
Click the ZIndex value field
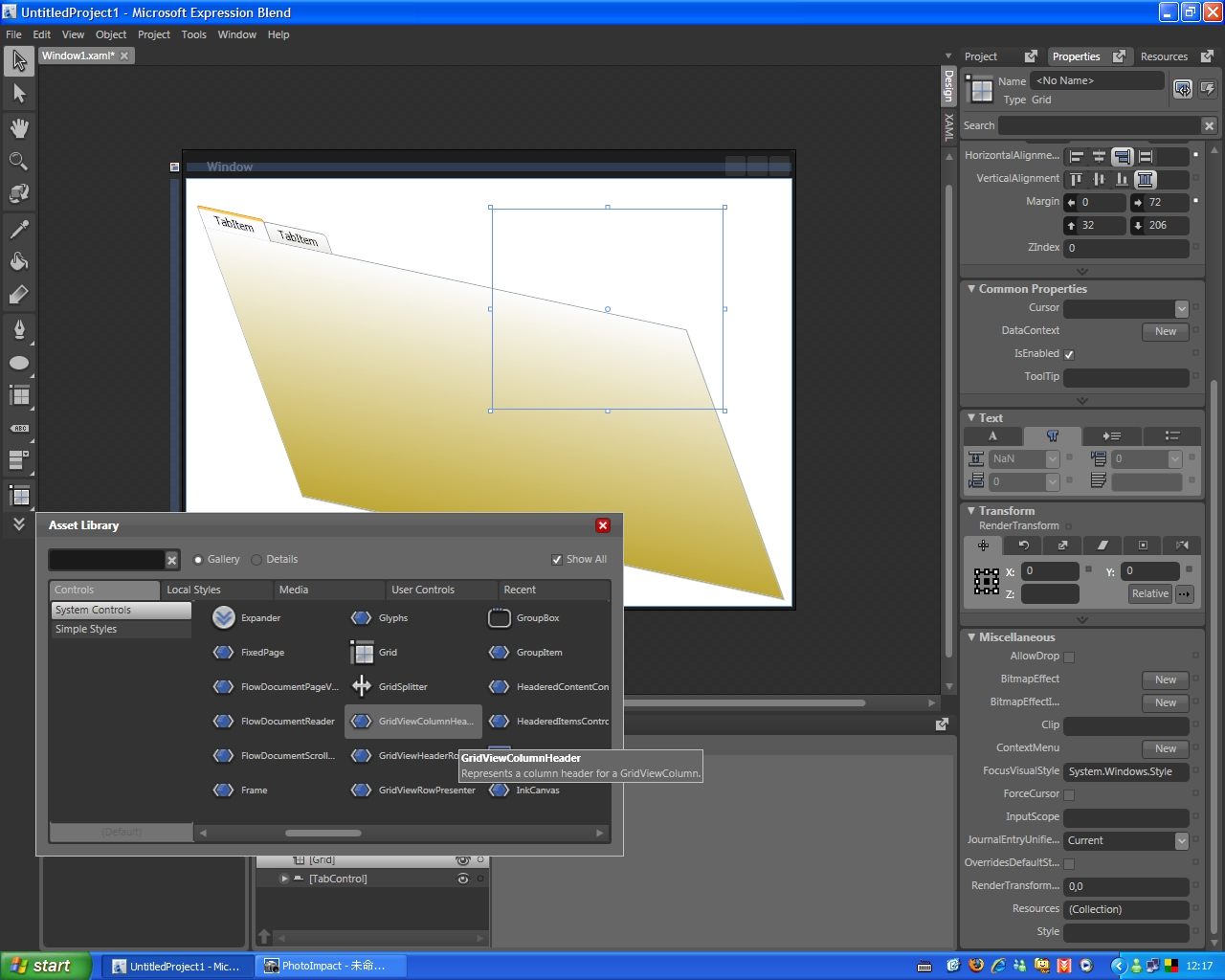[x=1125, y=248]
